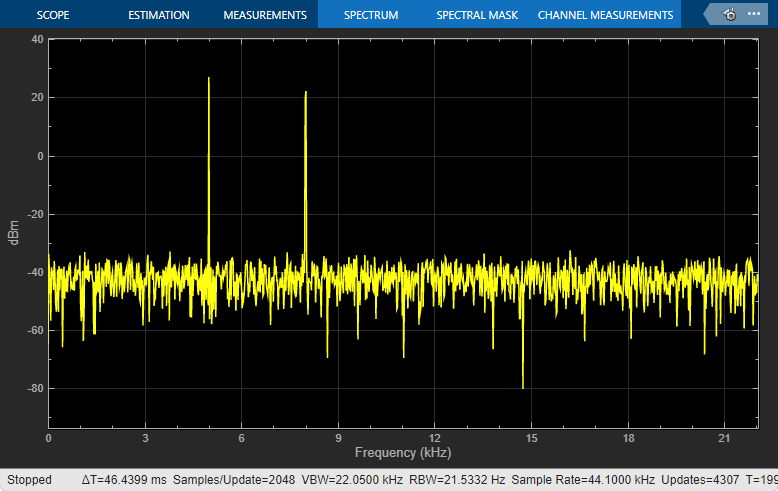778x491 pixels.
Task: Click the VBW=22.0500 kHz status readout
Action: click(x=352, y=480)
